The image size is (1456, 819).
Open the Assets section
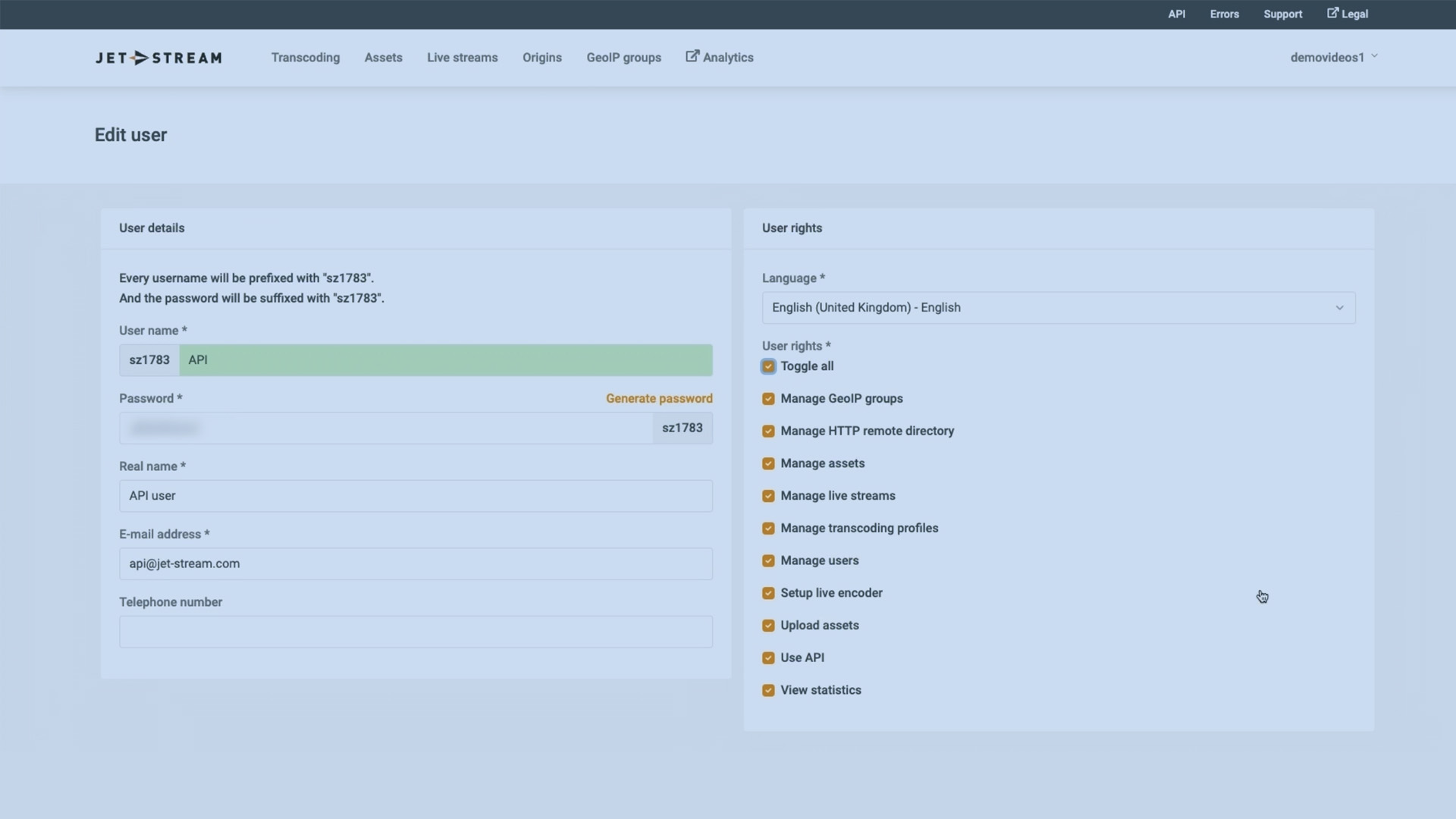tap(383, 57)
